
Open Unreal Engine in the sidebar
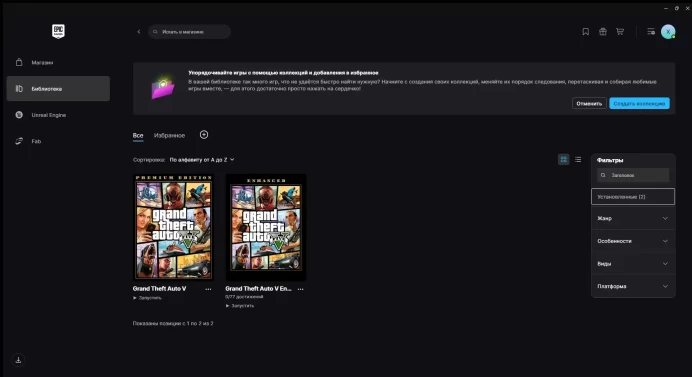click(58, 115)
